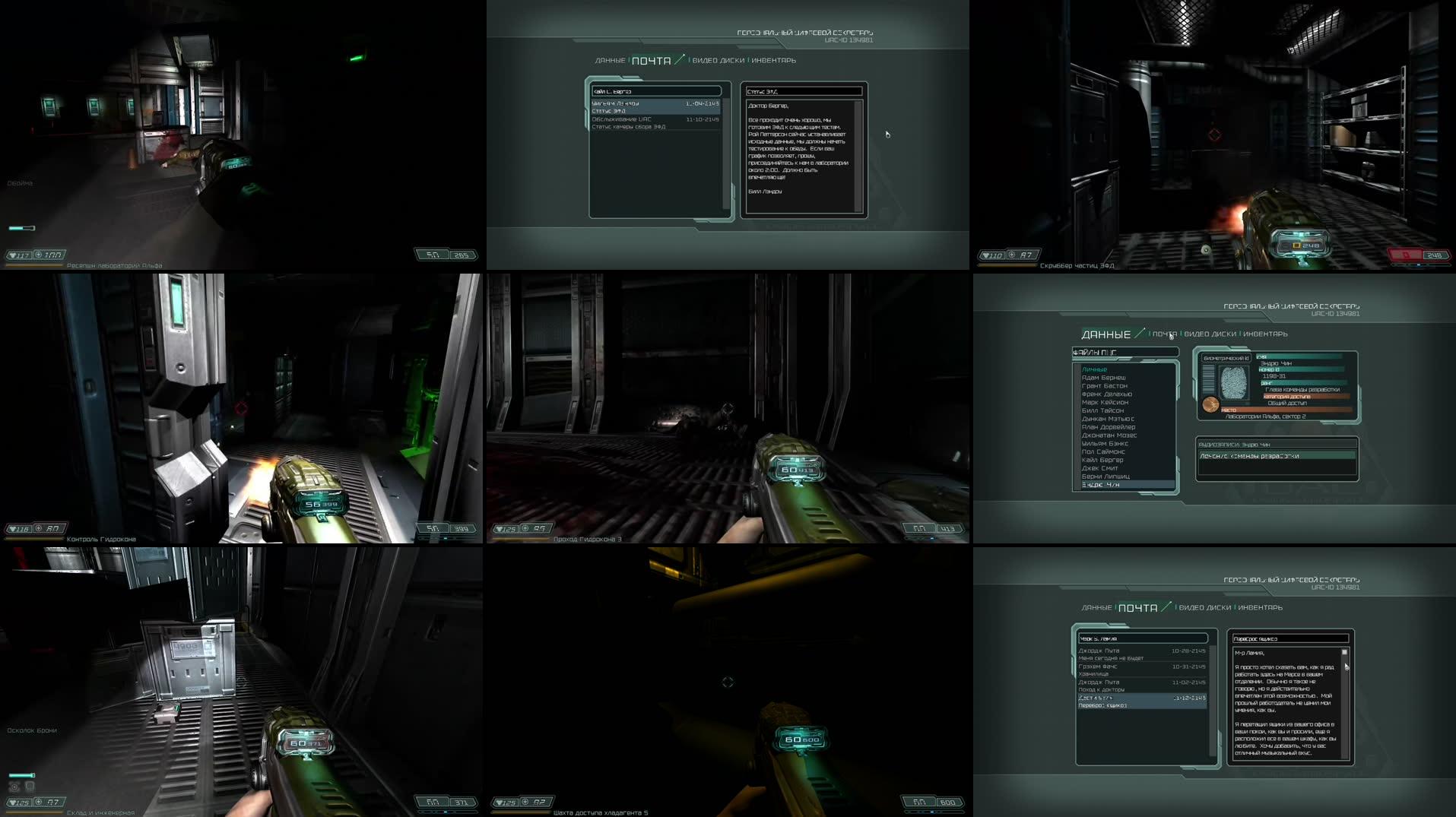Select highlighted Эндрю Чин file entry
This screenshot has width=1456, height=817.
1127,485
